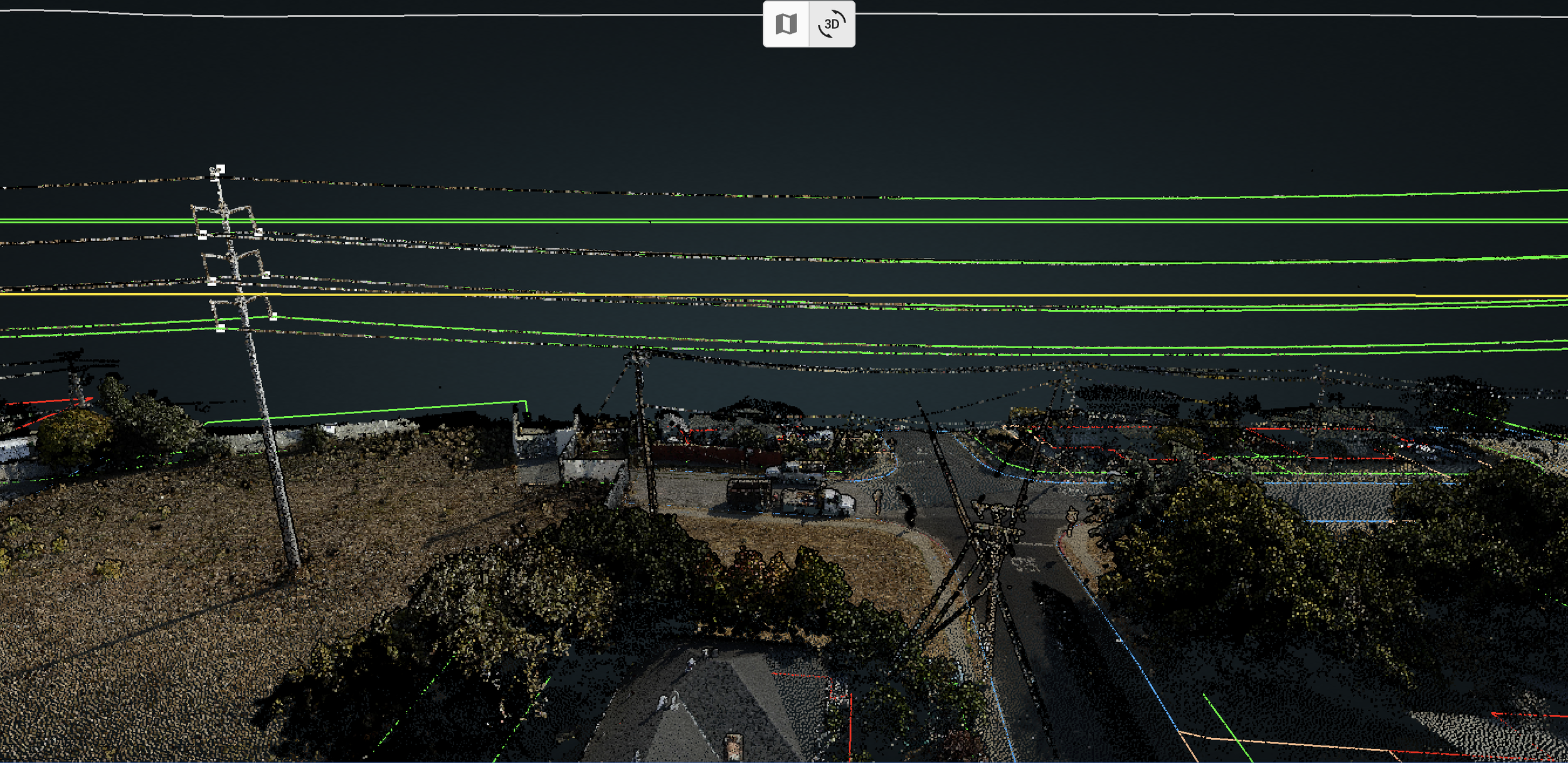Screen dimensions: 1568x763
Task: Select the upper-right crossarm white attachment marker
Action: [258, 232]
